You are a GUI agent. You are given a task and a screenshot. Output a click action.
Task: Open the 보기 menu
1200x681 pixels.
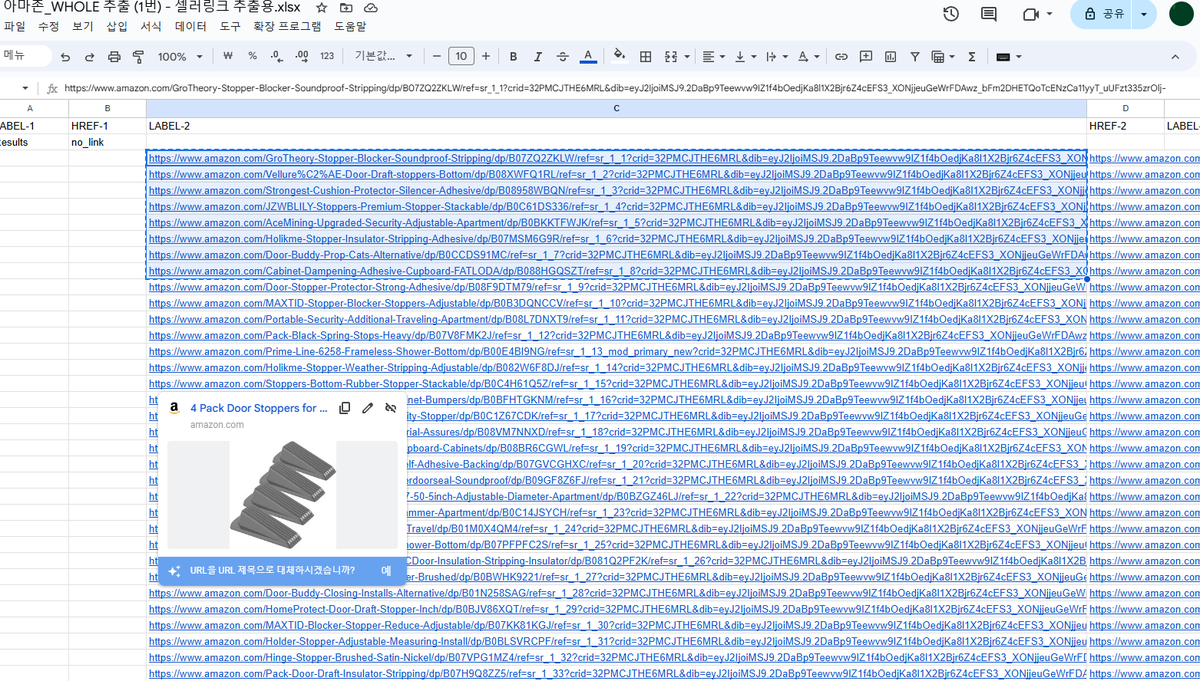tap(83, 27)
